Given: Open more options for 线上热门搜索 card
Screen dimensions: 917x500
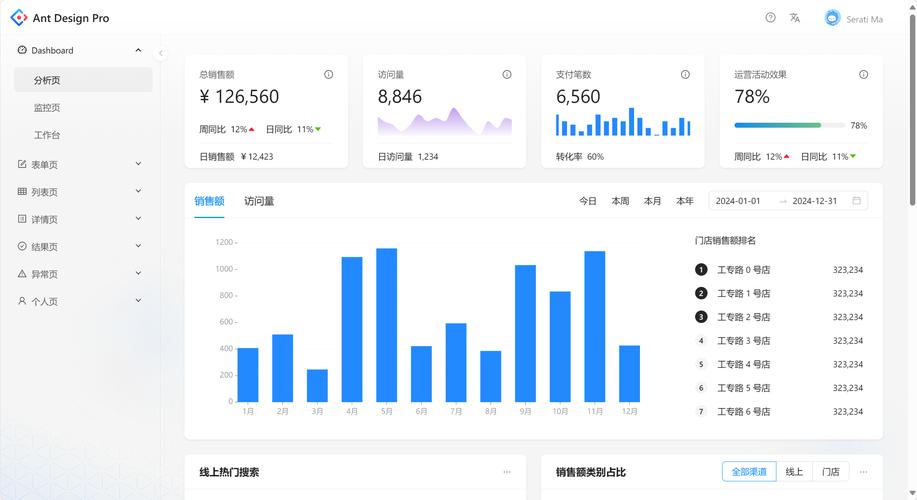Looking at the screenshot, I should pyautogui.click(x=507, y=472).
